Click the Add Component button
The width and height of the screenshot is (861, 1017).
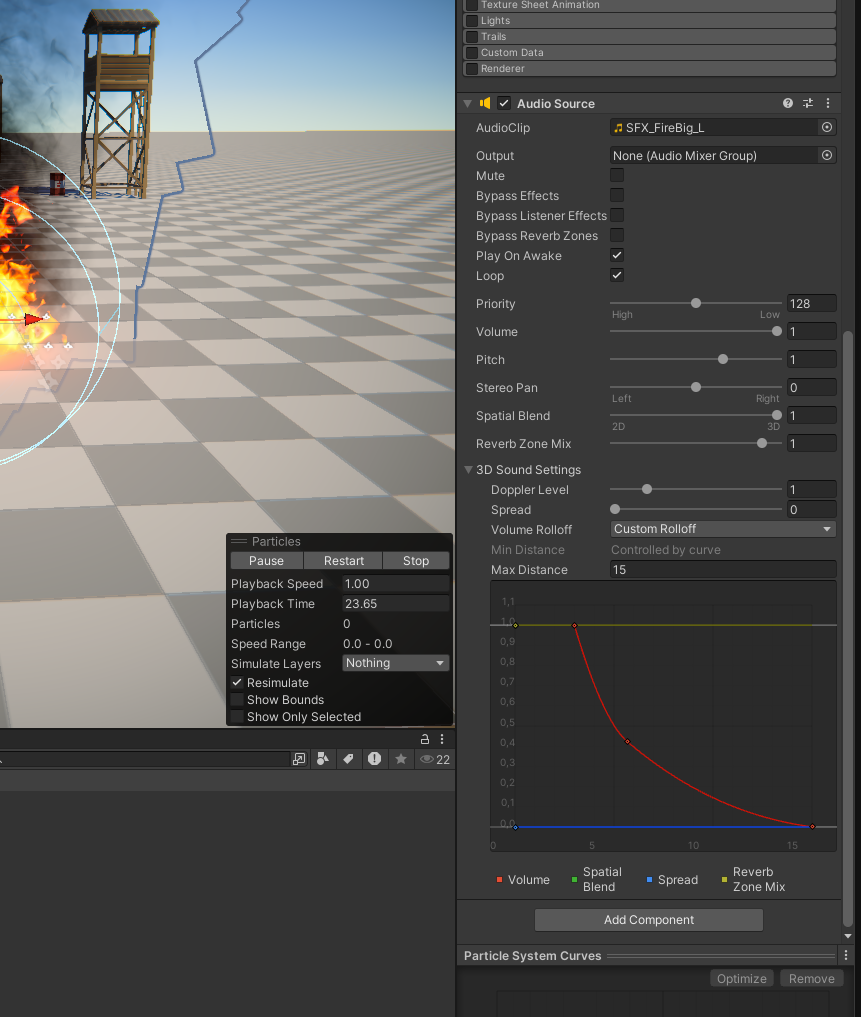point(649,920)
